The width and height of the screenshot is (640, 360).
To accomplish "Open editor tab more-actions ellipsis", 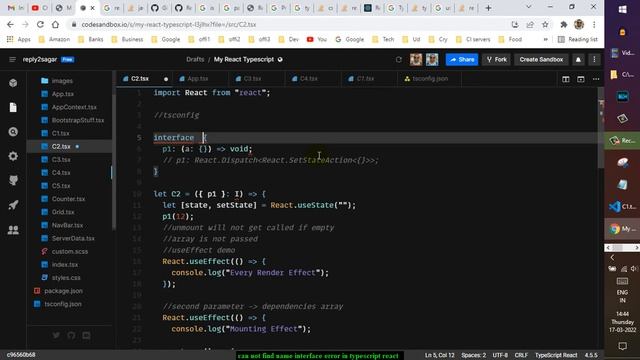I will pyautogui.click(x=596, y=79).
